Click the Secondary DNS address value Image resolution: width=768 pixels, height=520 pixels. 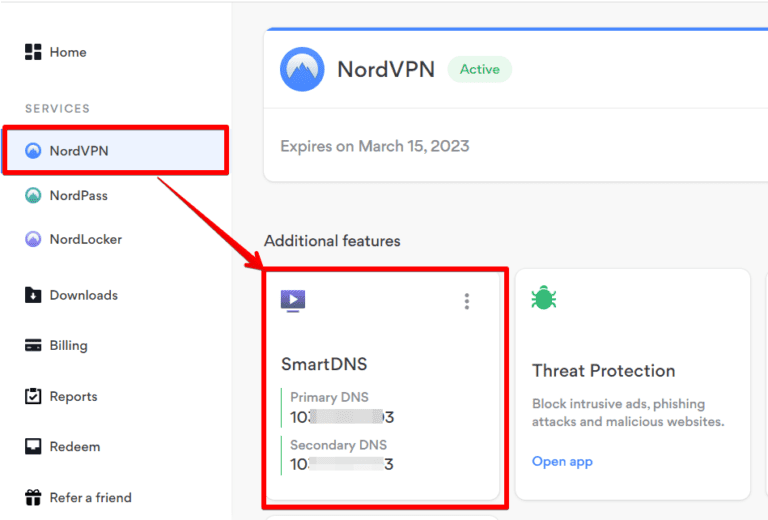tap(341, 464)
